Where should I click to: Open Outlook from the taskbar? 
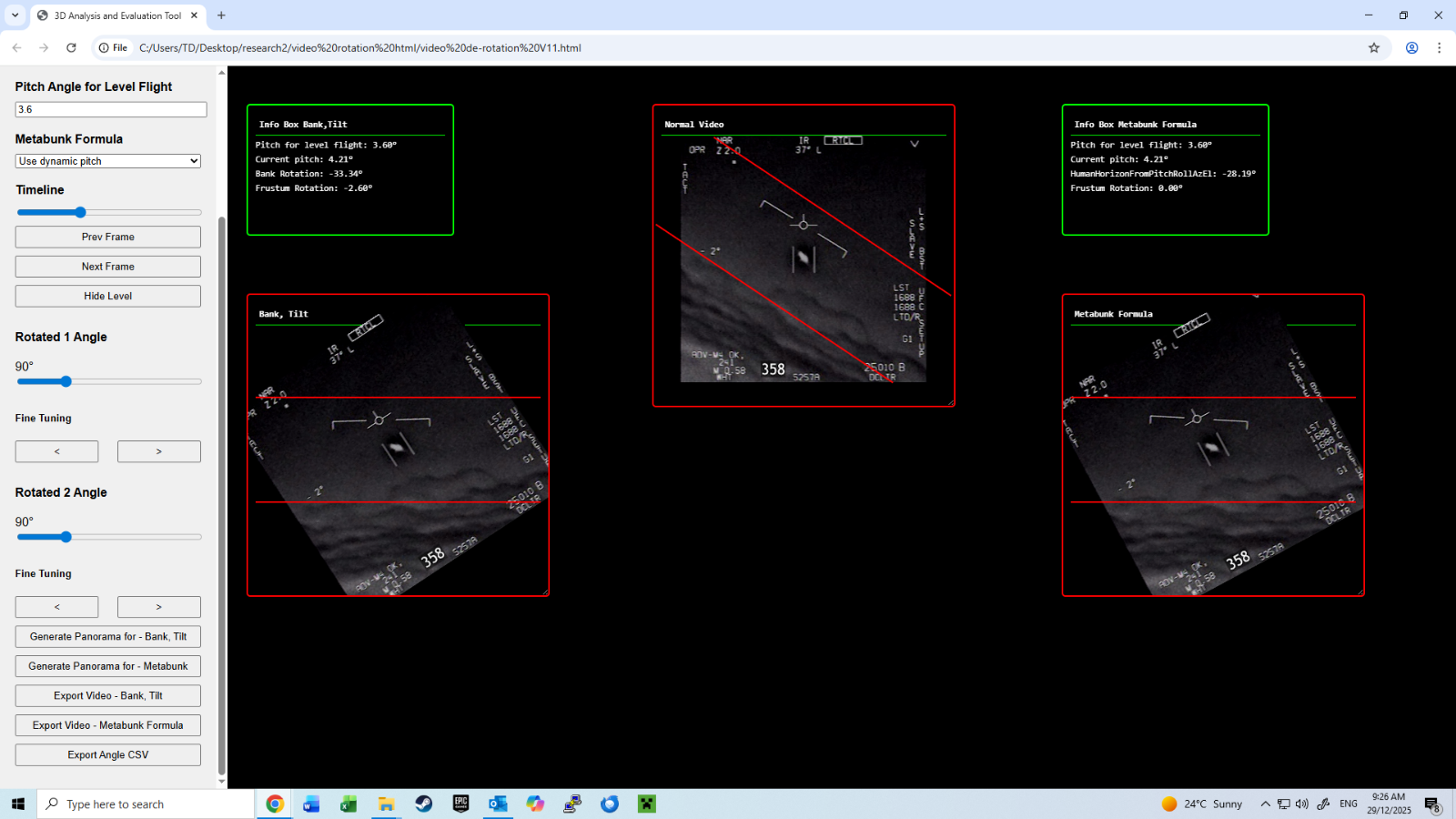[498, 804]
